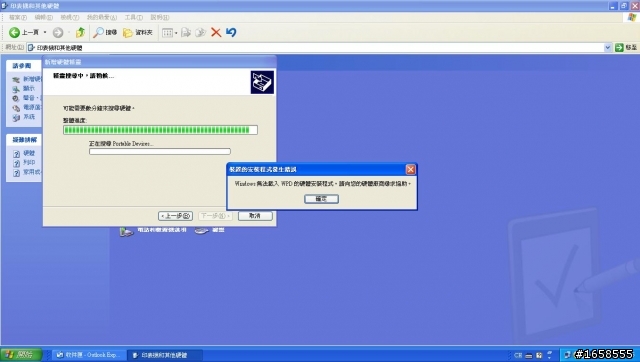Click the Move To toolbar icon

[186, 32]
